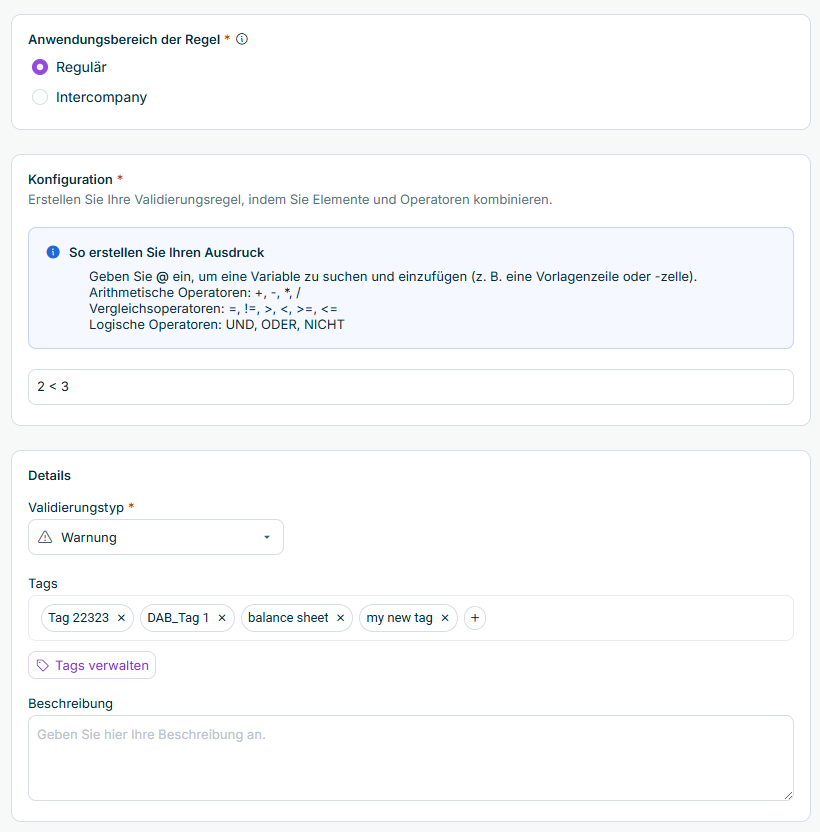
Task: Remove the DAB_Tag 1 tag
Action: [x=222, y=618]
